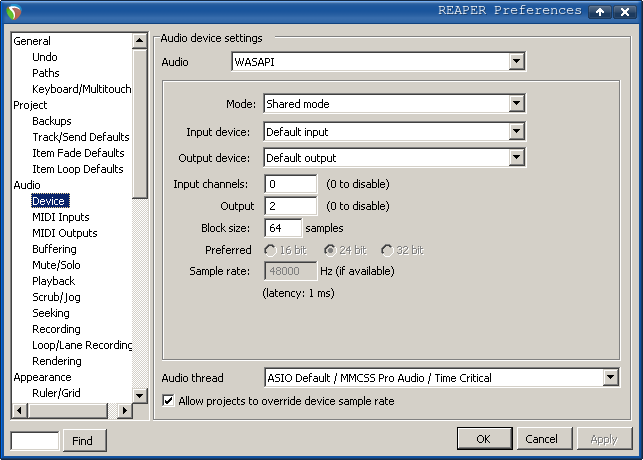The width and height of the screenshot is (643, 460).
Task: Open the Seeking preferences page
Action: 51,313
